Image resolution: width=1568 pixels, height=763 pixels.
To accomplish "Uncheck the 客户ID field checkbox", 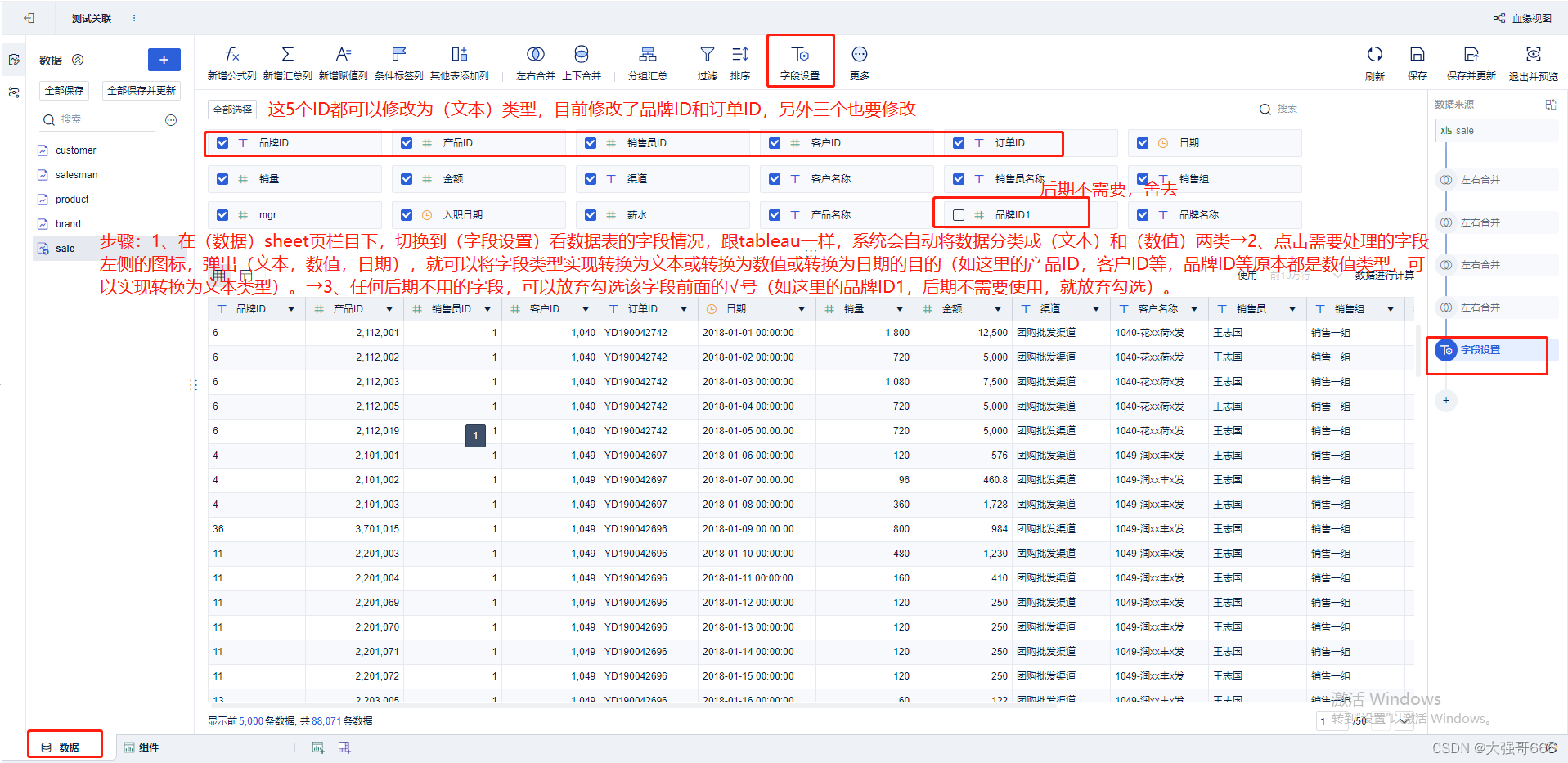I will pos(775,143).
